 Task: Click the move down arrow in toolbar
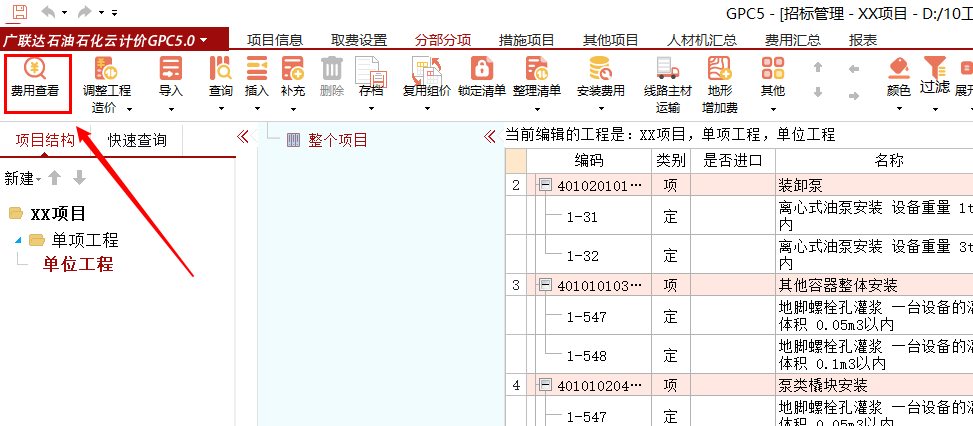[x=818, y=92]
